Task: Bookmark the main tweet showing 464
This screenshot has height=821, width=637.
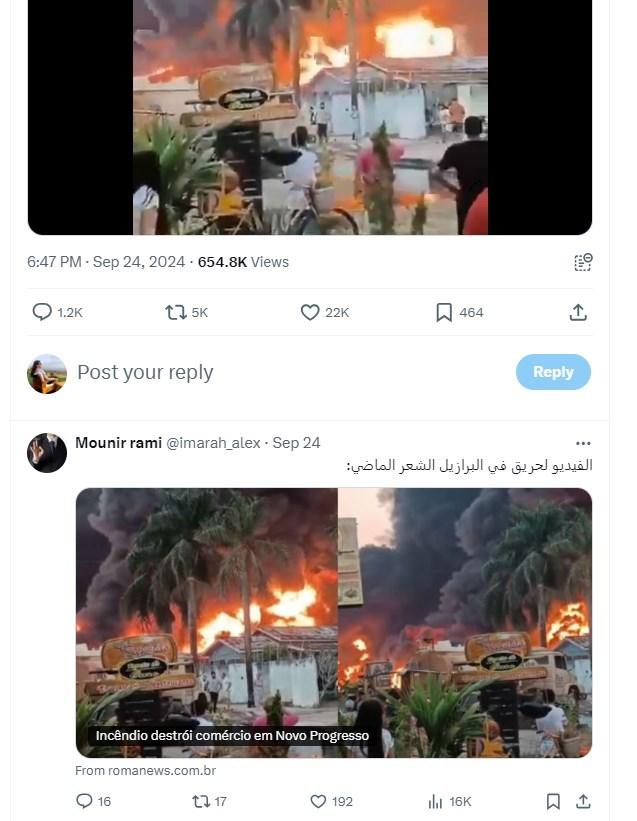Action: coord(459,313)
